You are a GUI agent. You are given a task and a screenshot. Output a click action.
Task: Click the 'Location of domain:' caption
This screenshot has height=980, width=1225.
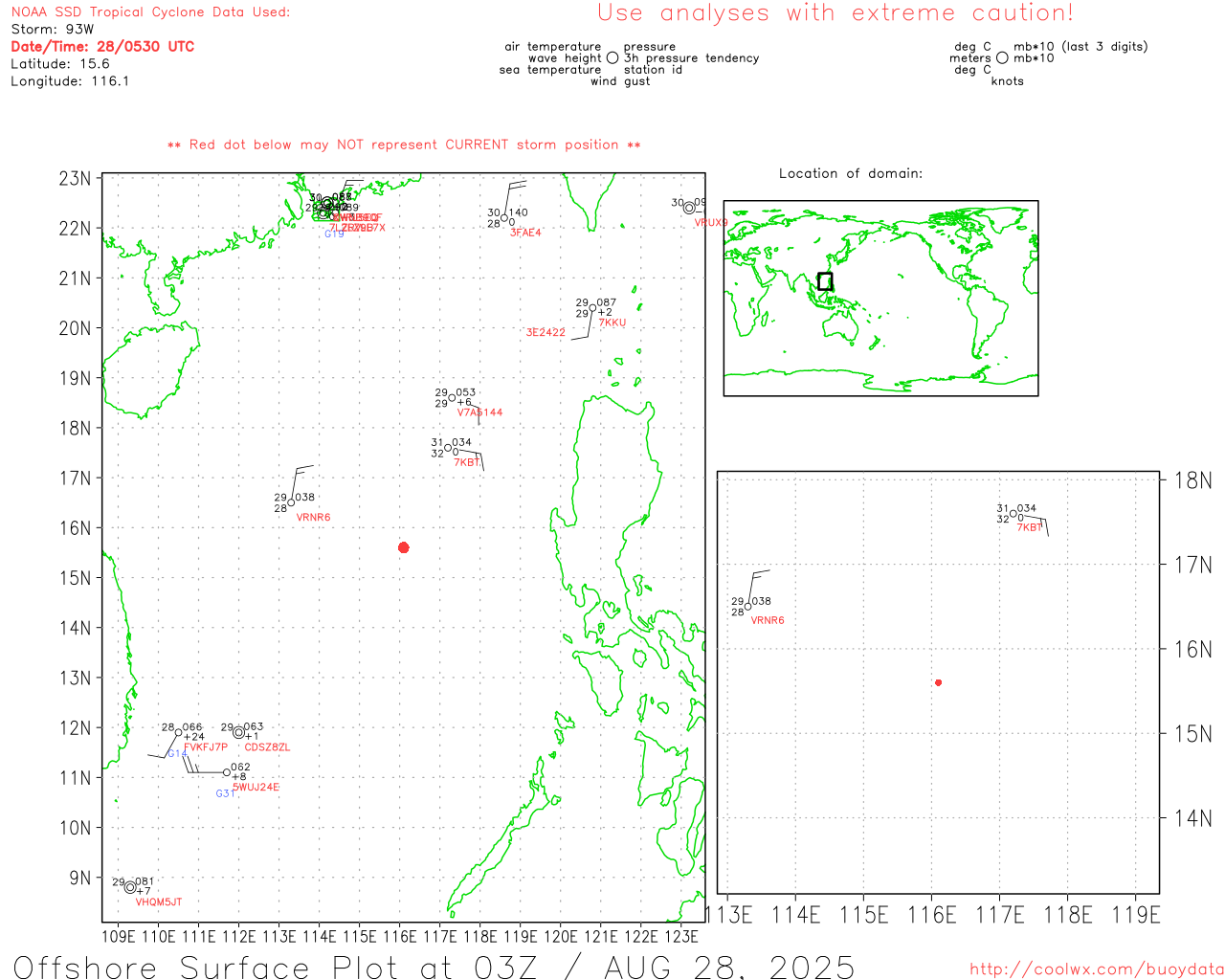click(851, 174)
